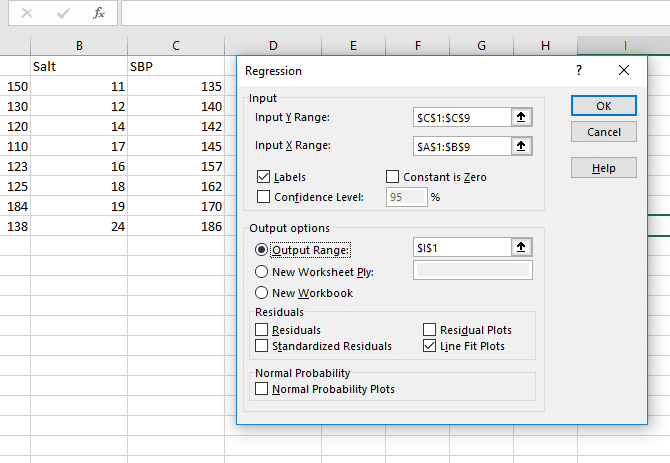
Task: Select column D header
Action: pos(273,46)
